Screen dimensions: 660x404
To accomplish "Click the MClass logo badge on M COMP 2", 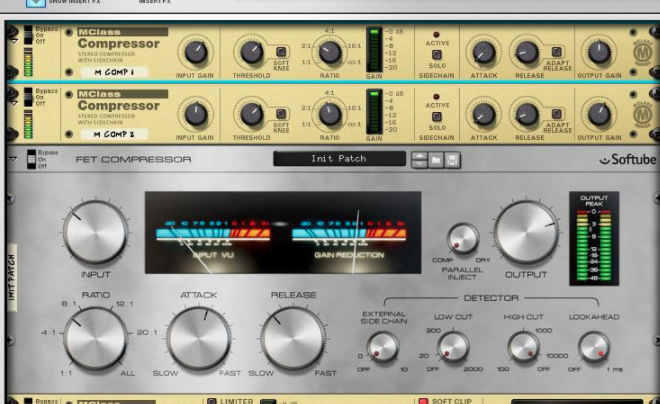I will click(642, 114).
